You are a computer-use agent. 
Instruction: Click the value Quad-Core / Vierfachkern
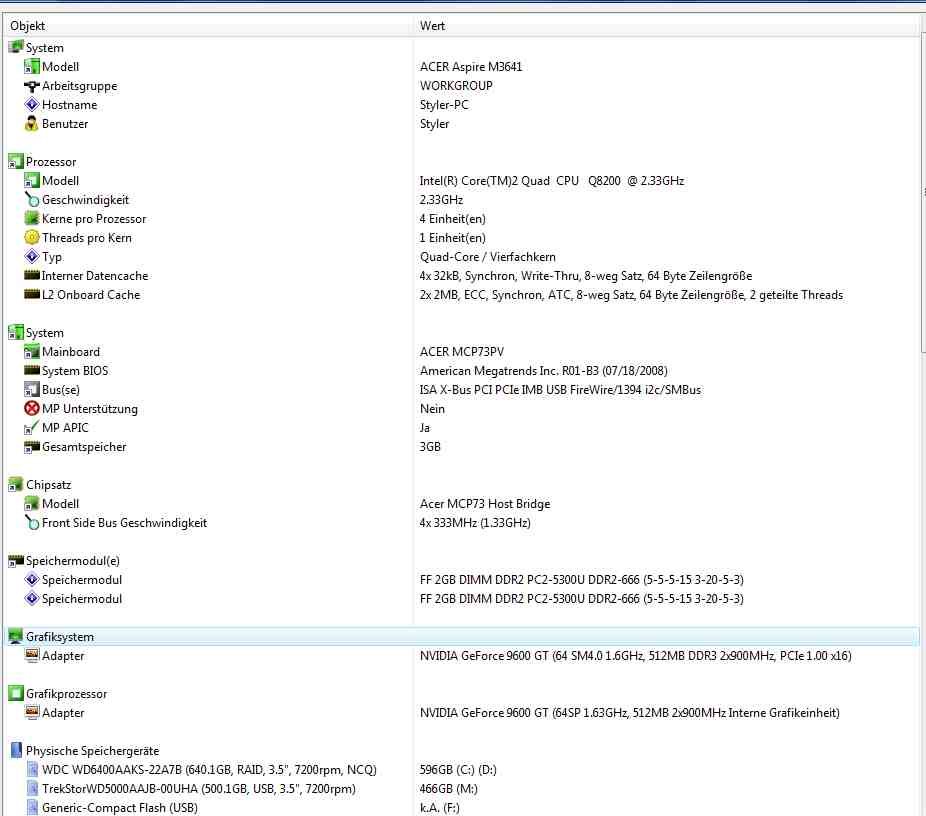(488, 256)
